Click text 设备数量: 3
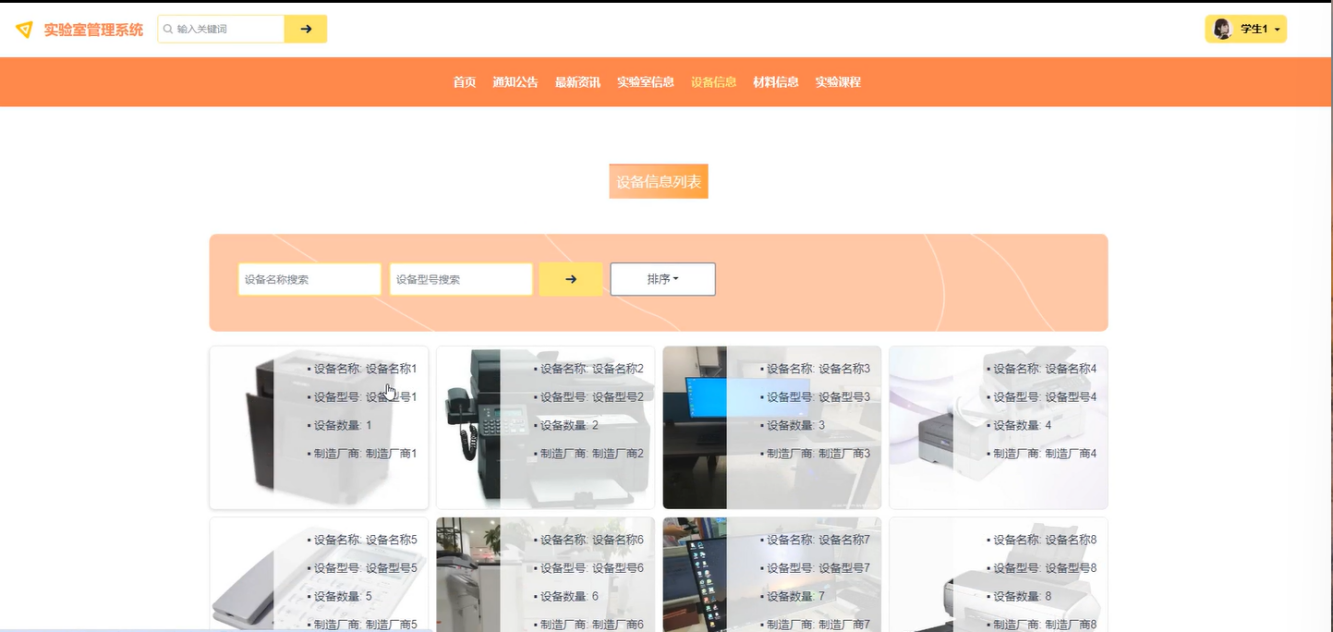 (x=796, y=425)
